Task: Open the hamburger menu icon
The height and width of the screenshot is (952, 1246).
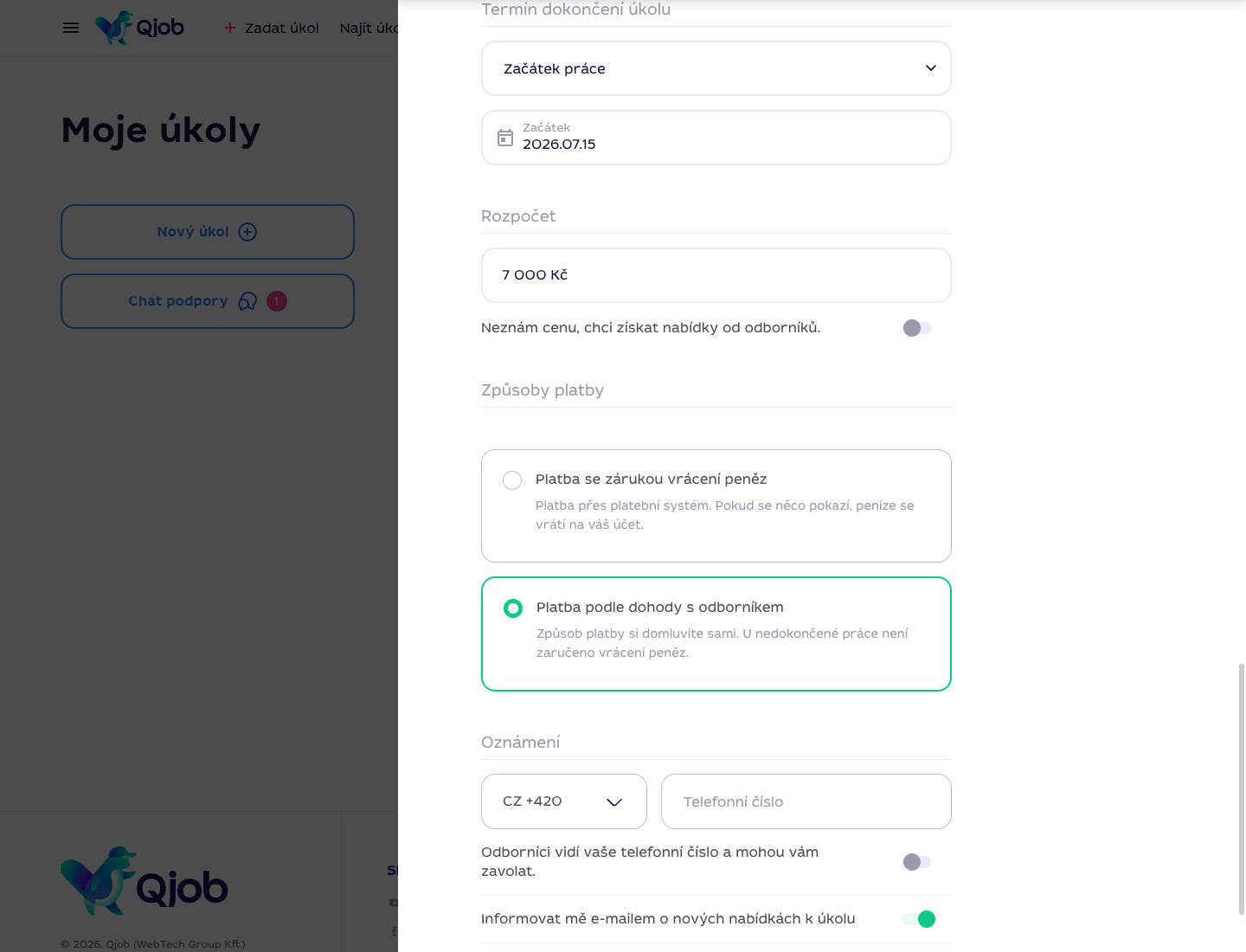Action: tap(71, 28)
